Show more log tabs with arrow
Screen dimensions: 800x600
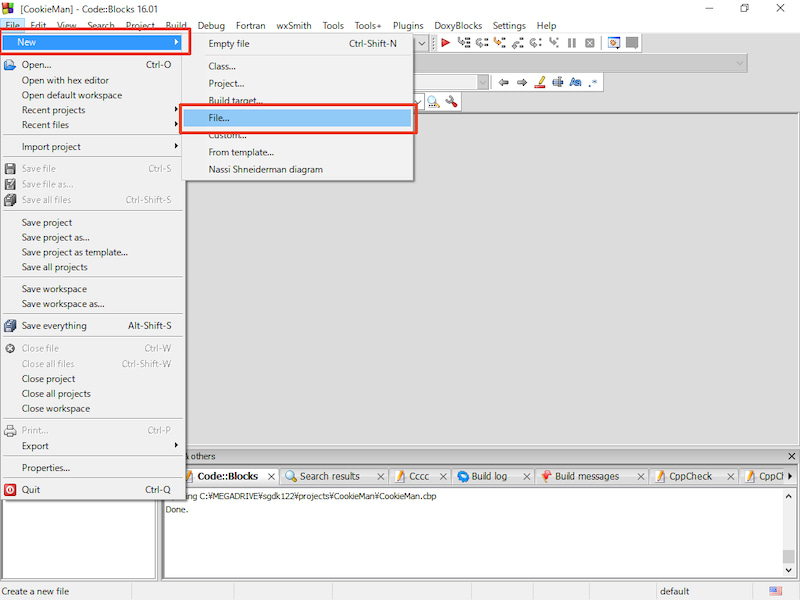click(790, 476)
